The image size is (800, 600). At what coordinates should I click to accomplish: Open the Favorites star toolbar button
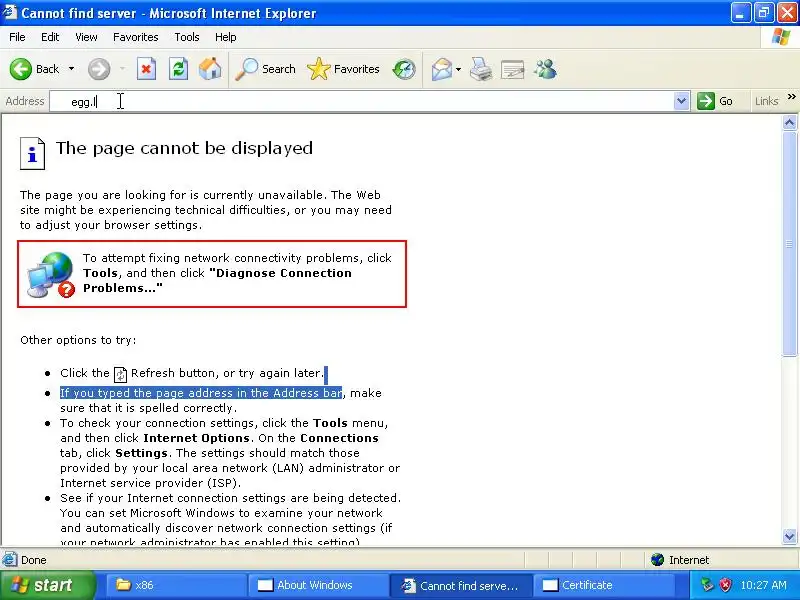click(343, 69)
